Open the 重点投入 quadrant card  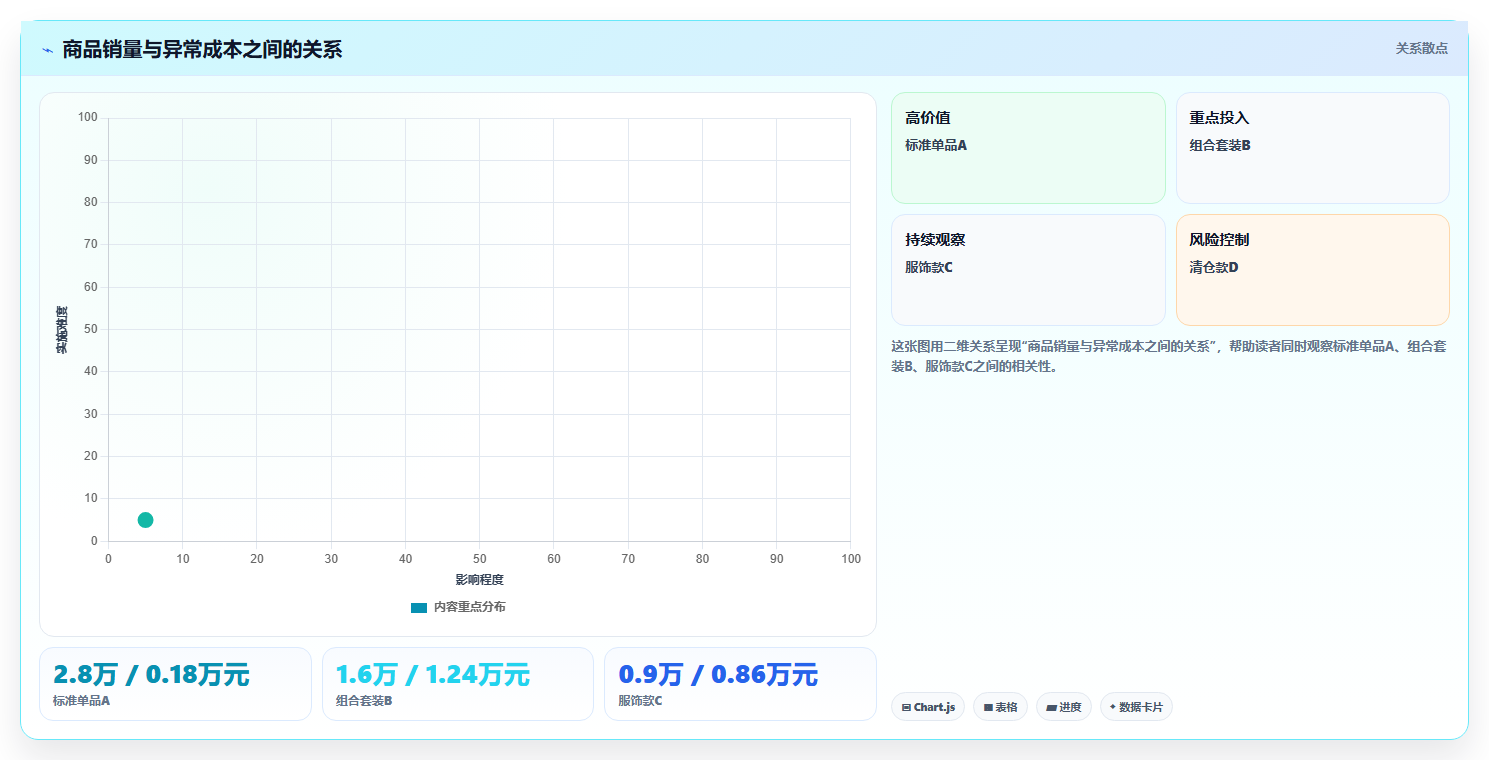tap(1313, 148)
